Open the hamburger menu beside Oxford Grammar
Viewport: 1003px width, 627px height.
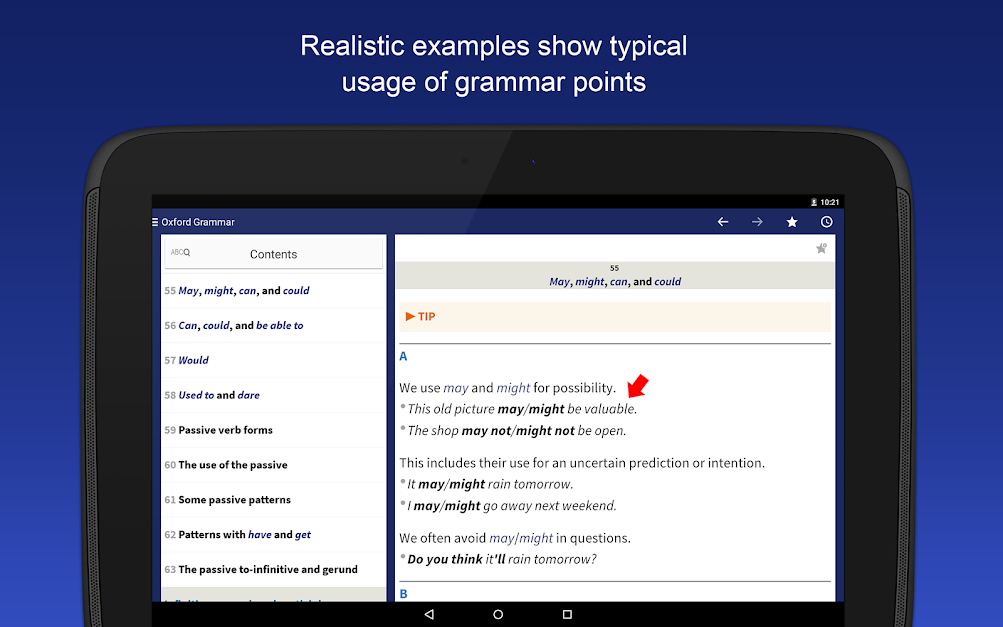click(x=155, y=222)
